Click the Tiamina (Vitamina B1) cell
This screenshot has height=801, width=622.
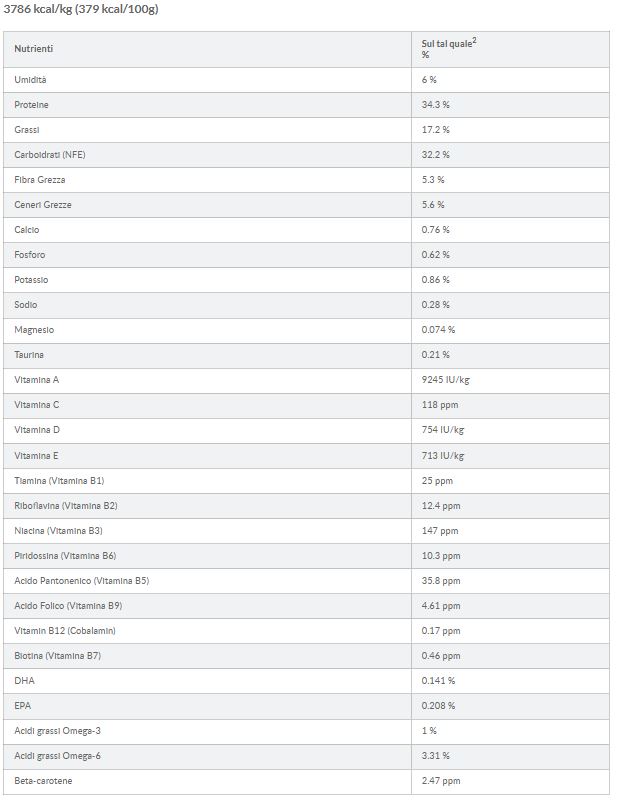[x=59, y=480]
